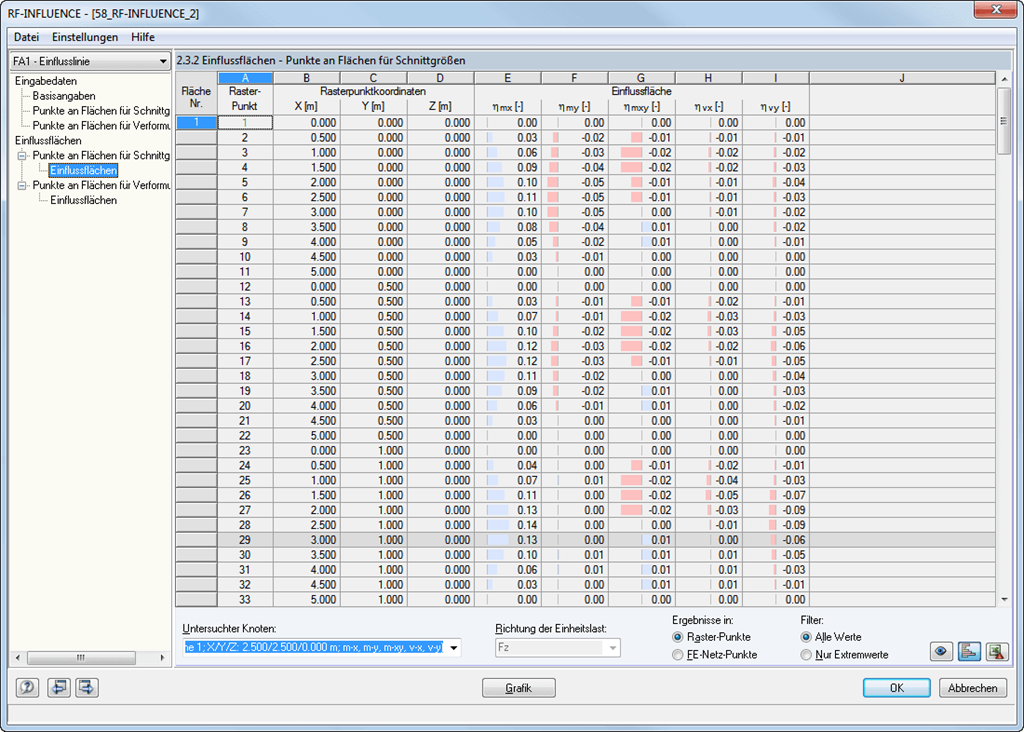Open the Einstellungen menu
The image size is (1024, 732).
(x=85, y=37)
